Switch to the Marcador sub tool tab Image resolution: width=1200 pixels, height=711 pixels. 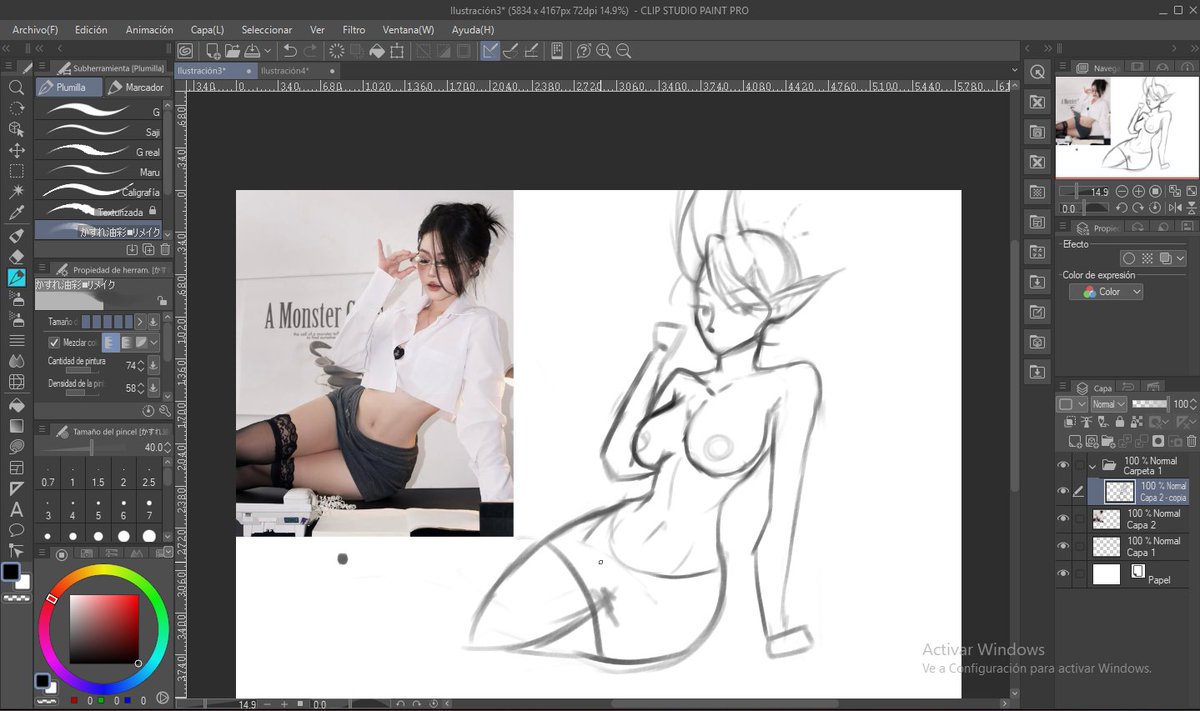137,87
